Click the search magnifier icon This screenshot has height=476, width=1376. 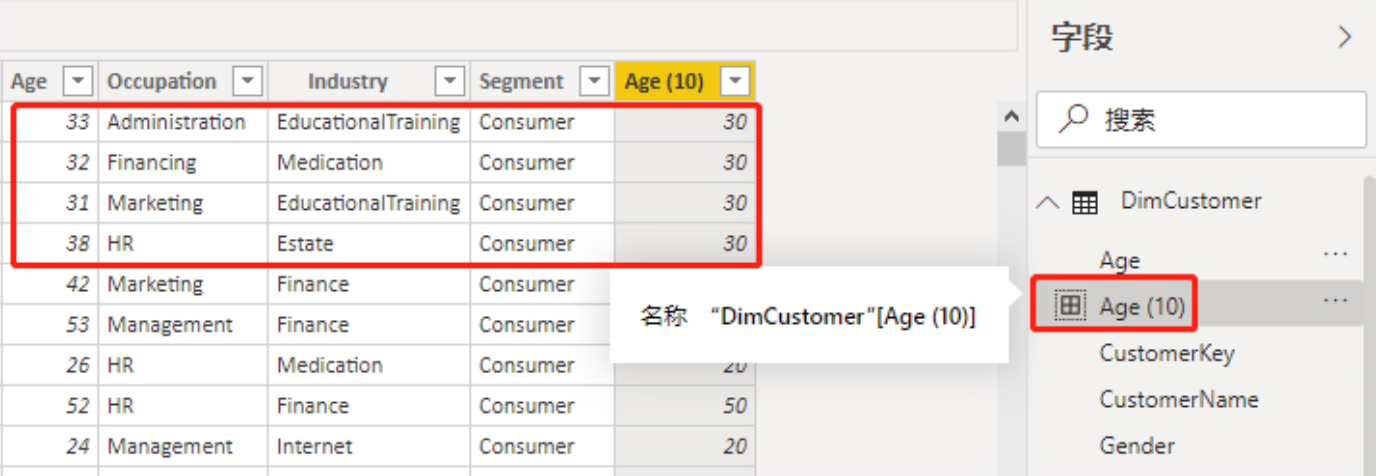[x=1073, y=120]
